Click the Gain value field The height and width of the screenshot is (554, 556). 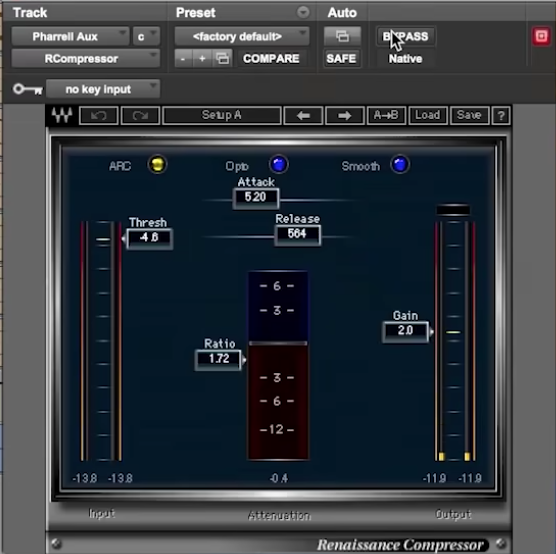(405, 331)
